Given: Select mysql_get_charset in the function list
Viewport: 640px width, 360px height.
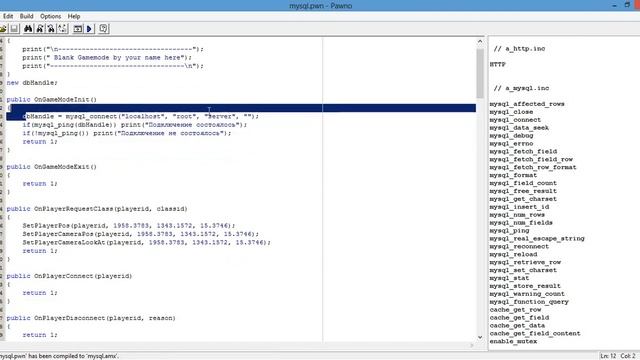Looking at the screenshot, I should pyautogui.click(x=523, y=199).
